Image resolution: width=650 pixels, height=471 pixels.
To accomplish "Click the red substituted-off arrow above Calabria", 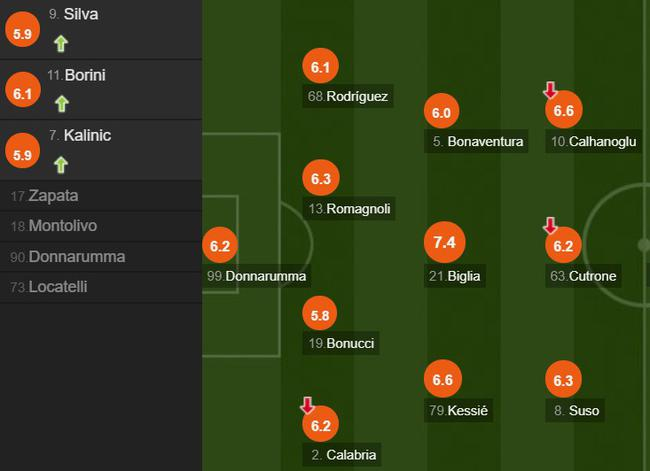I will pos(307,405).
